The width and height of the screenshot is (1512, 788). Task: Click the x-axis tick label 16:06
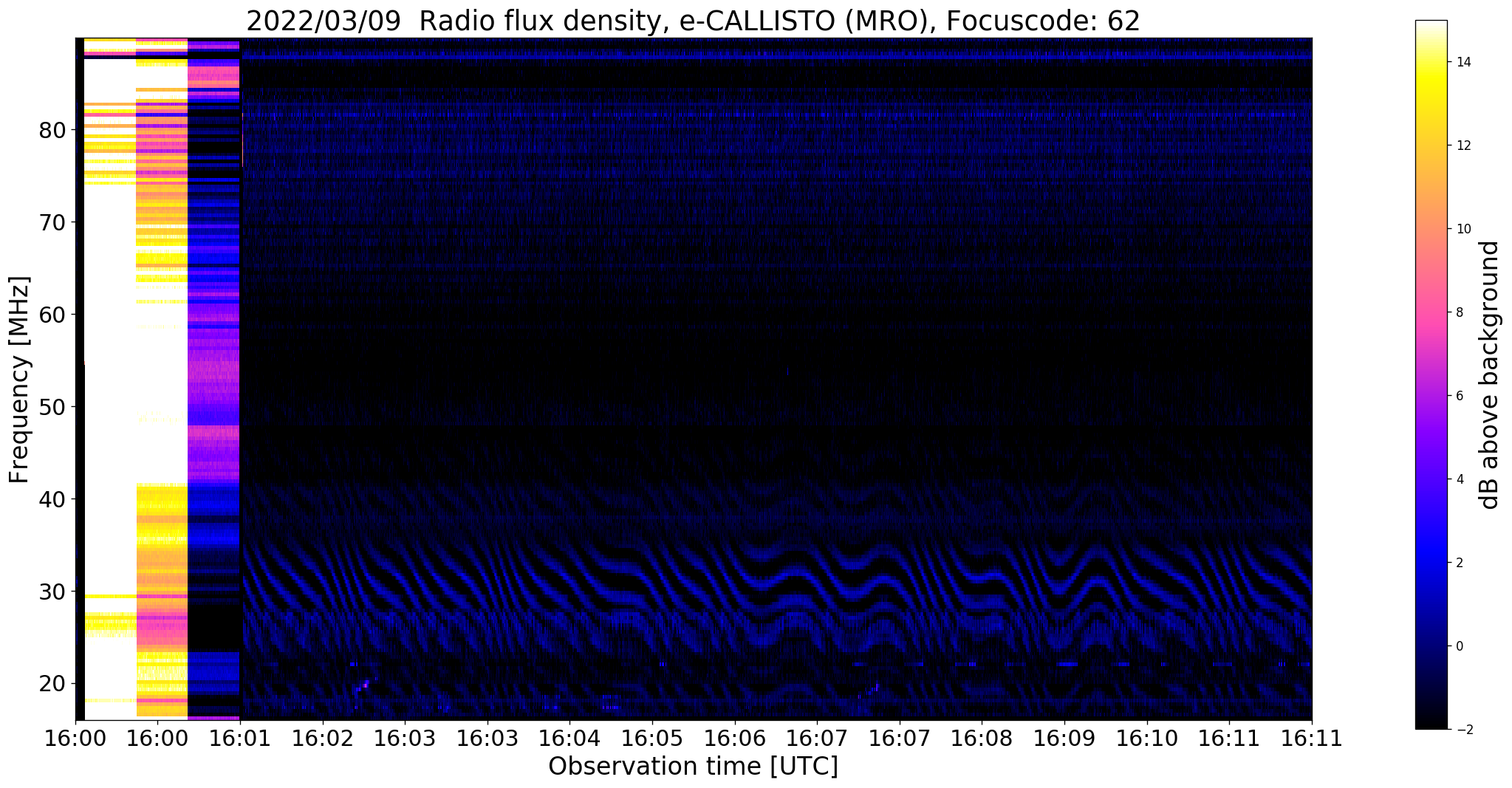click(735, 739)
